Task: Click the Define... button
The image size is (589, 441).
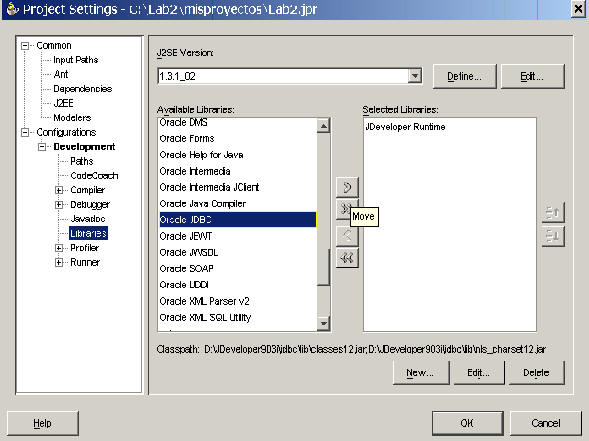Action: [465, 76]
